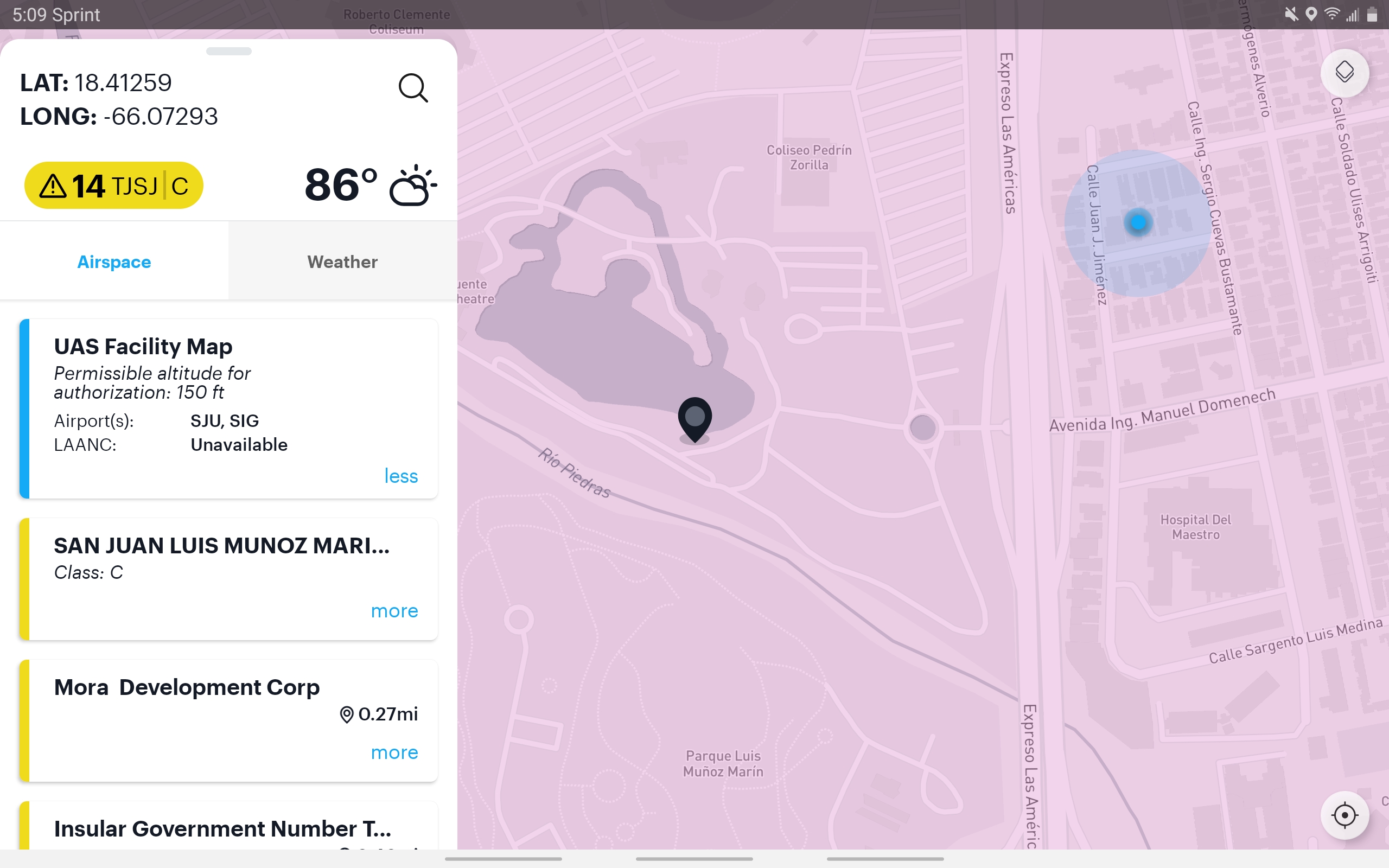Switch to the Weather tab
The height and width of the screenshot is (868, 1389).
[x=343, y=262]
